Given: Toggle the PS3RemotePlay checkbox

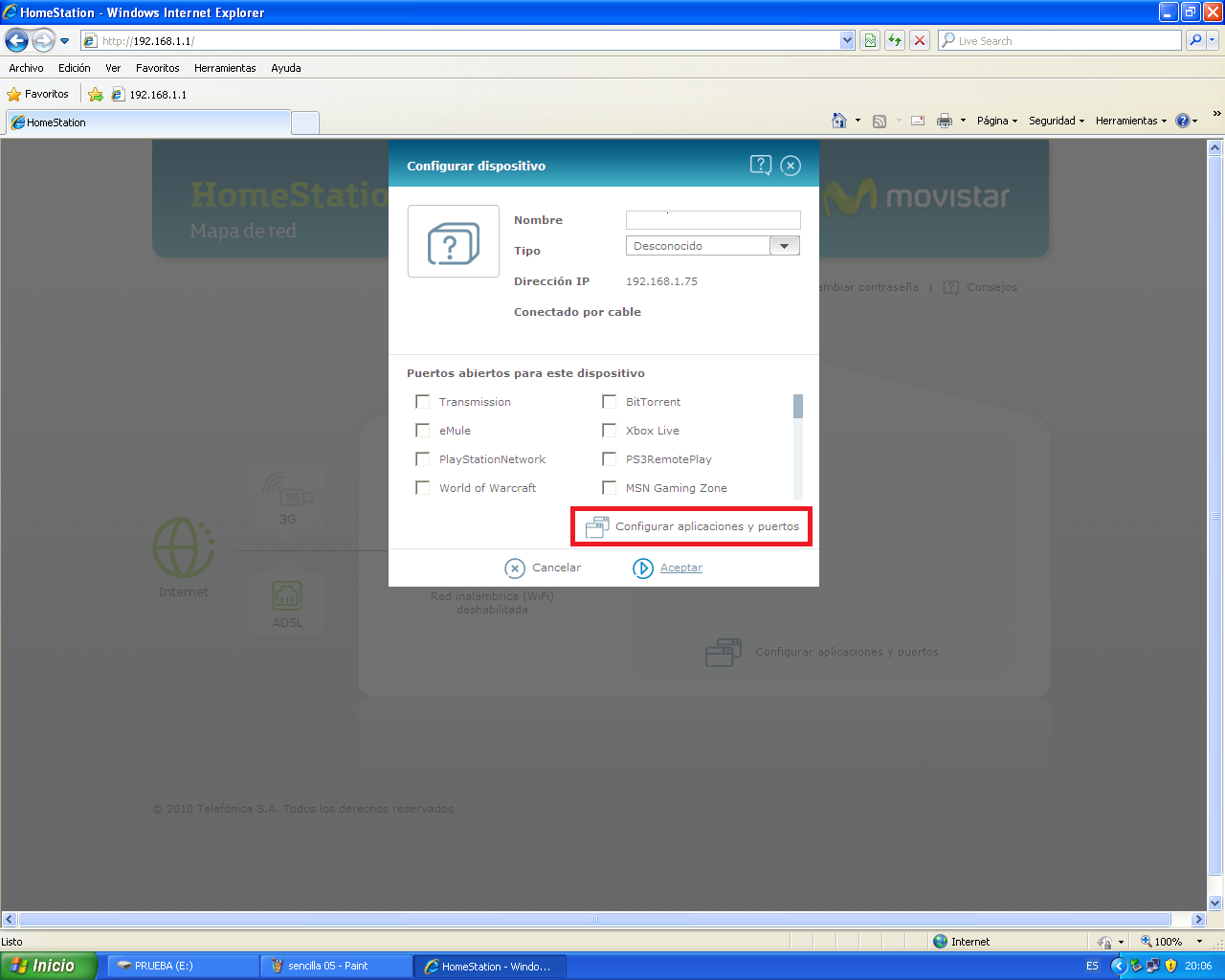Looking at the screenshot, I should 609,459.
